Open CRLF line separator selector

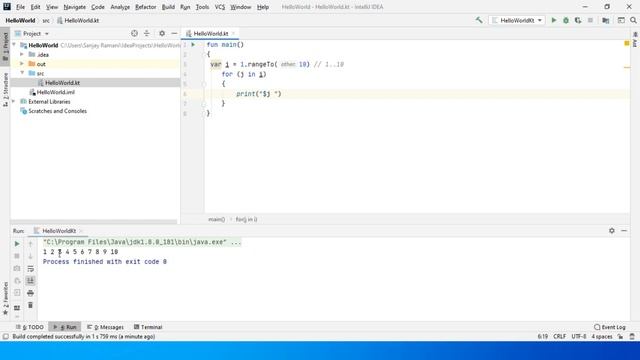tap(560, 337)
